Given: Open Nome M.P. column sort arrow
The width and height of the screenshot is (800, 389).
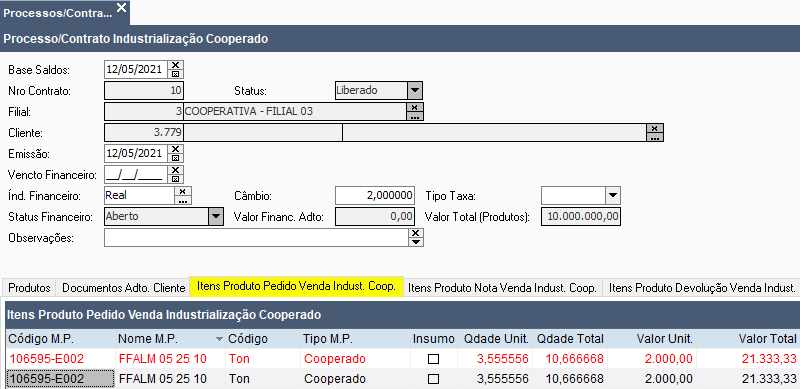Looking at the screenshot, I should 219,339.
